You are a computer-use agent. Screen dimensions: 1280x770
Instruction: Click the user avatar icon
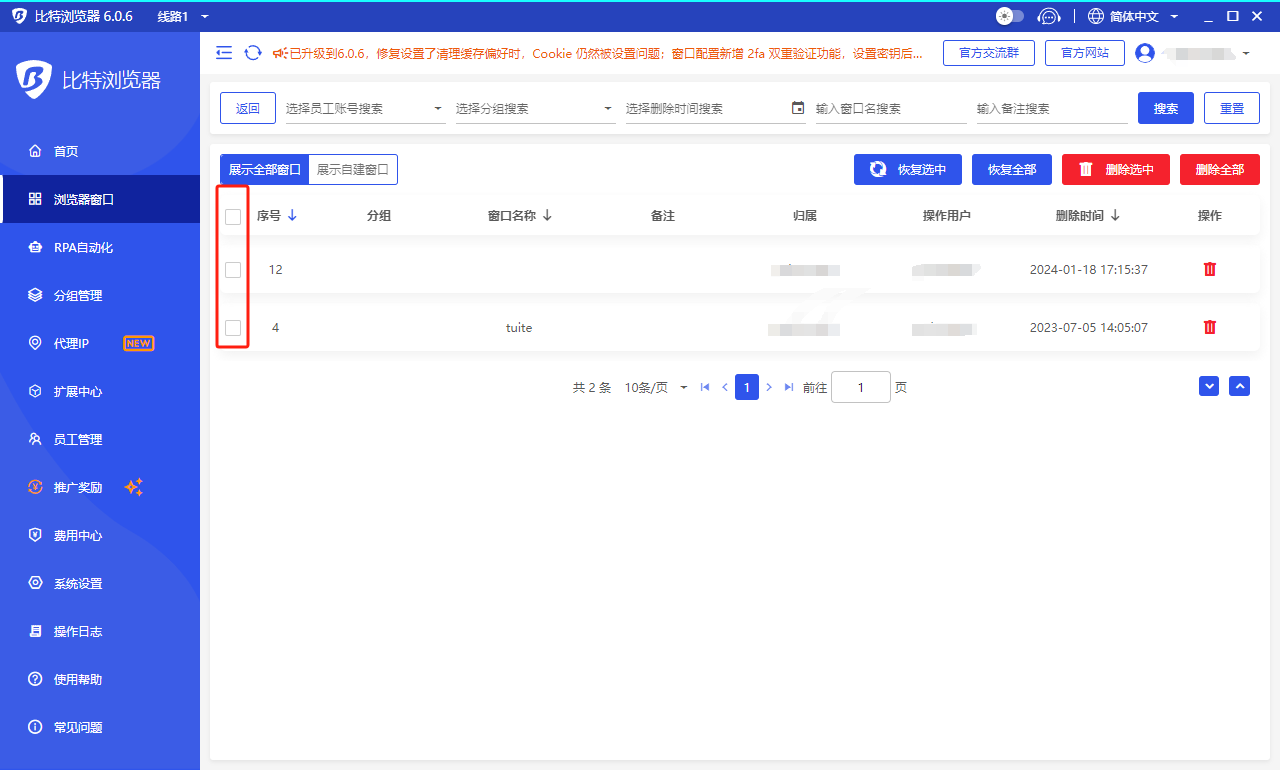(1146, 53)
